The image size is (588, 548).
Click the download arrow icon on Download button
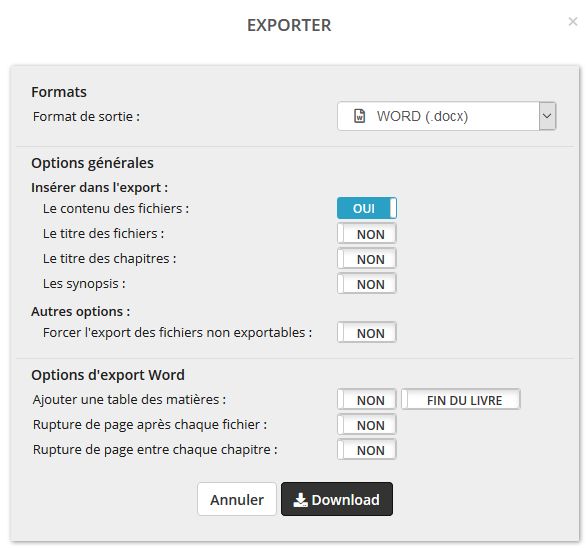pos(300,500)
